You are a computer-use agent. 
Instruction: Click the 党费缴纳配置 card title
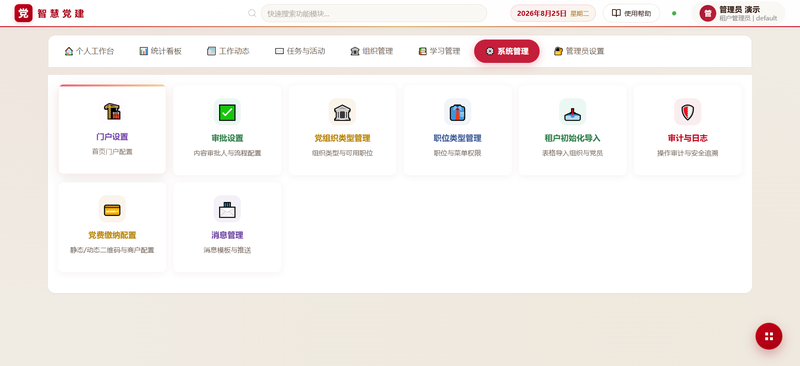coord(112,235)
